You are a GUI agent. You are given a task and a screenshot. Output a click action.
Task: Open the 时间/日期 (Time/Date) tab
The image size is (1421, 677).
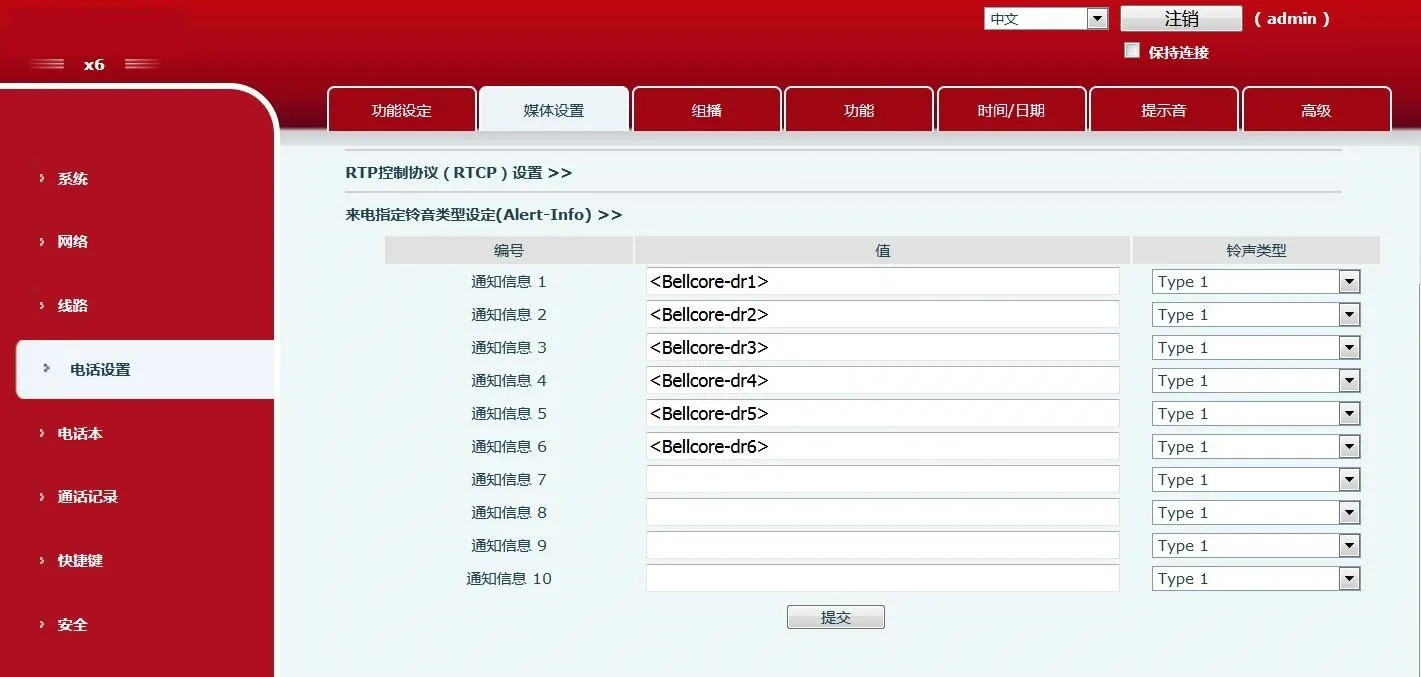[1011, 109]
